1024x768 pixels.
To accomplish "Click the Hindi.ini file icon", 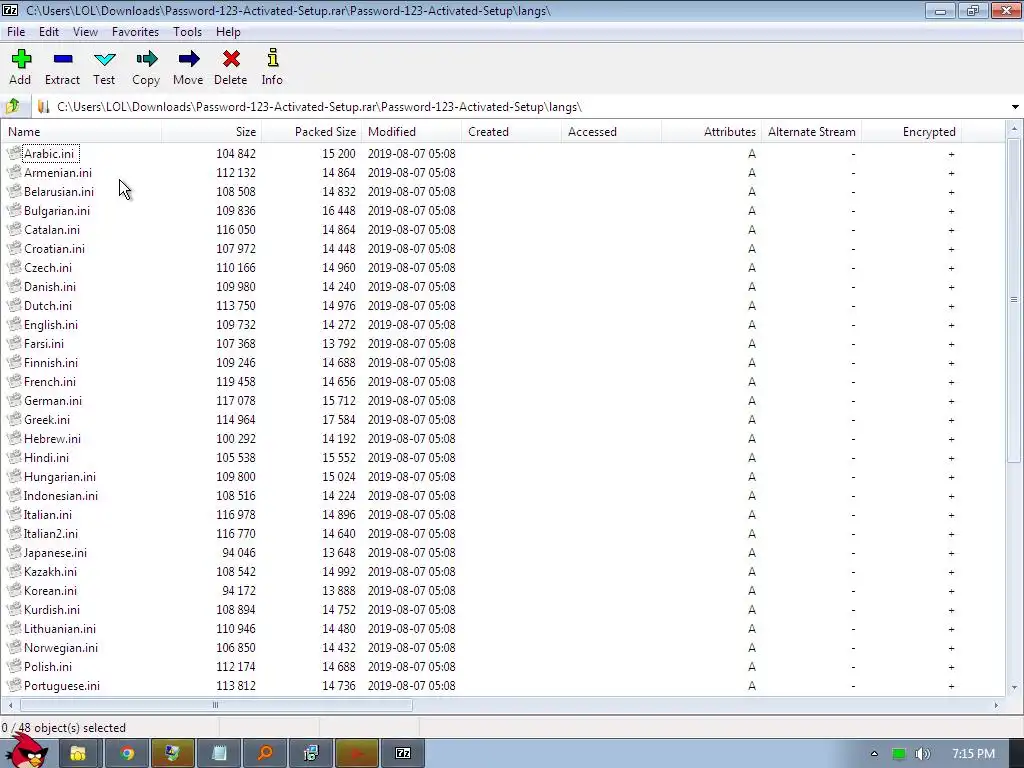I will 14,457.
